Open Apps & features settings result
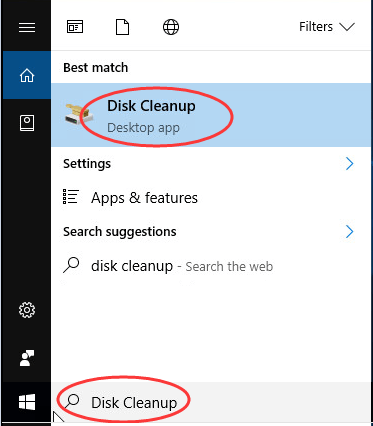This screenshot has width=373, height=426. tap(211, 198)
